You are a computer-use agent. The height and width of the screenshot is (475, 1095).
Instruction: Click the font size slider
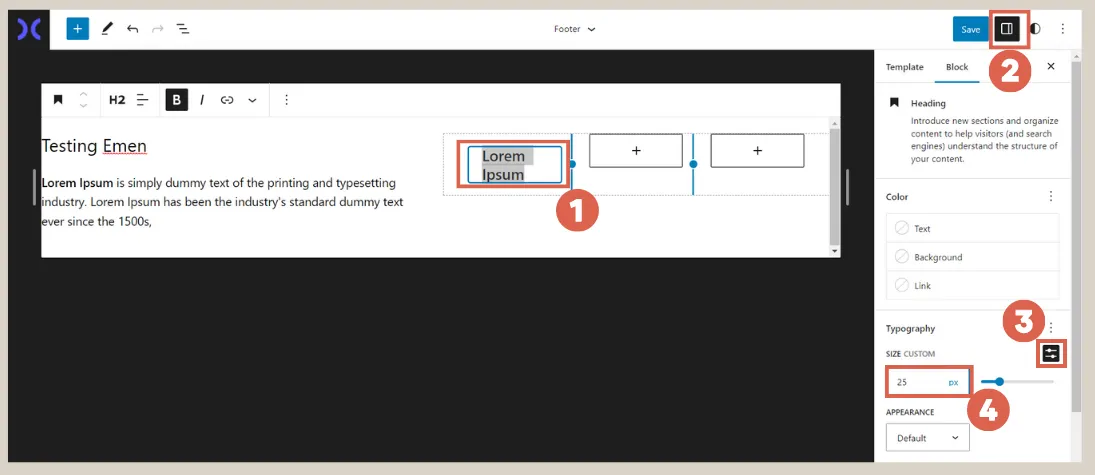coord(1017,381)
